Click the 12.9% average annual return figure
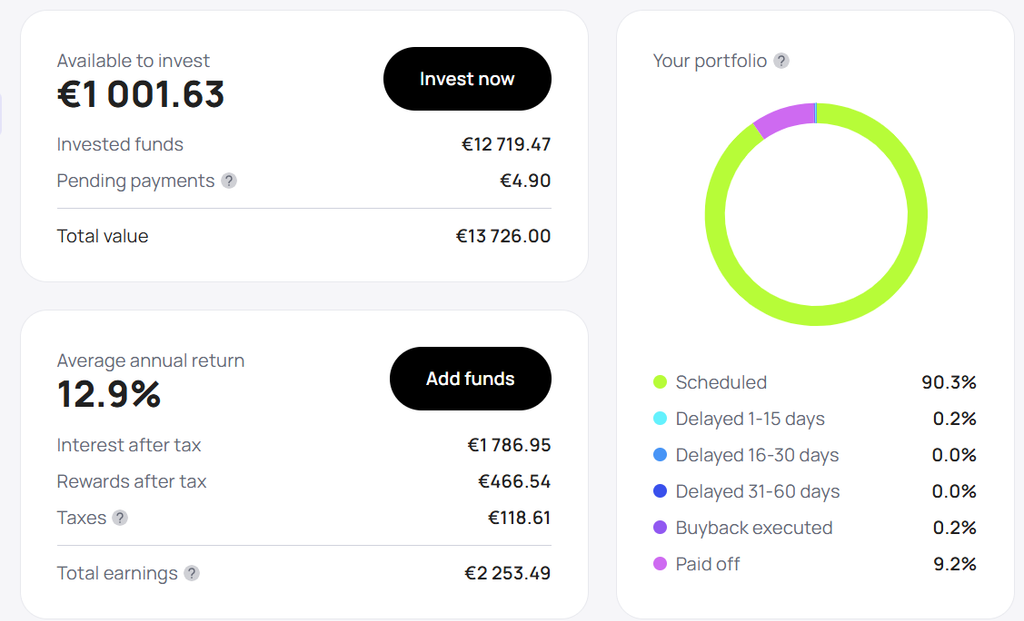Image resolution: width=1024 pixels, height=621 pixels. click(x=109, y=394)
